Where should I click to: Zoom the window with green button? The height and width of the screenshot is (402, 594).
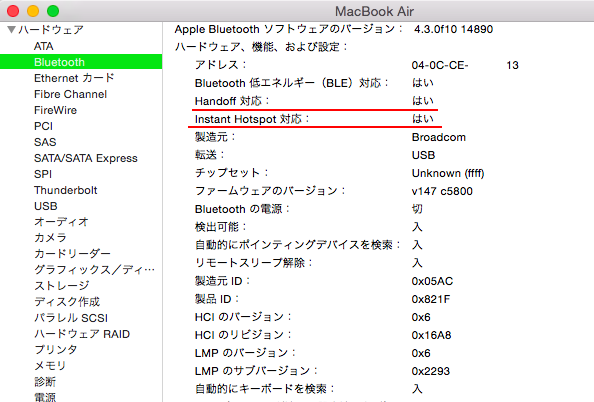click(x=53, y=11)
